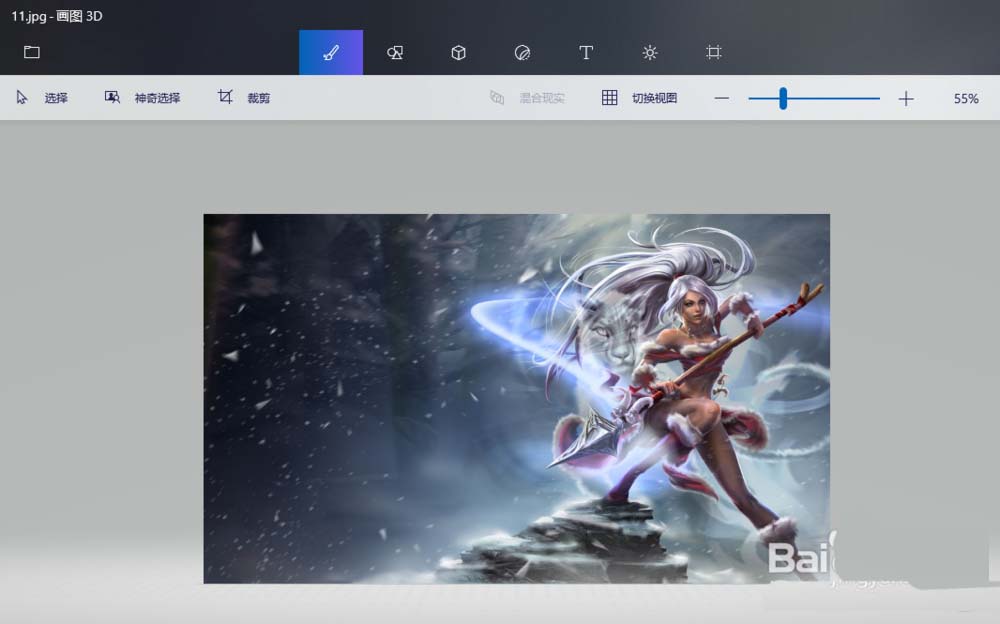Activate the Magic Select tool
The height and width of the screenshot is (624, 1000).
[x=111, y=97]
